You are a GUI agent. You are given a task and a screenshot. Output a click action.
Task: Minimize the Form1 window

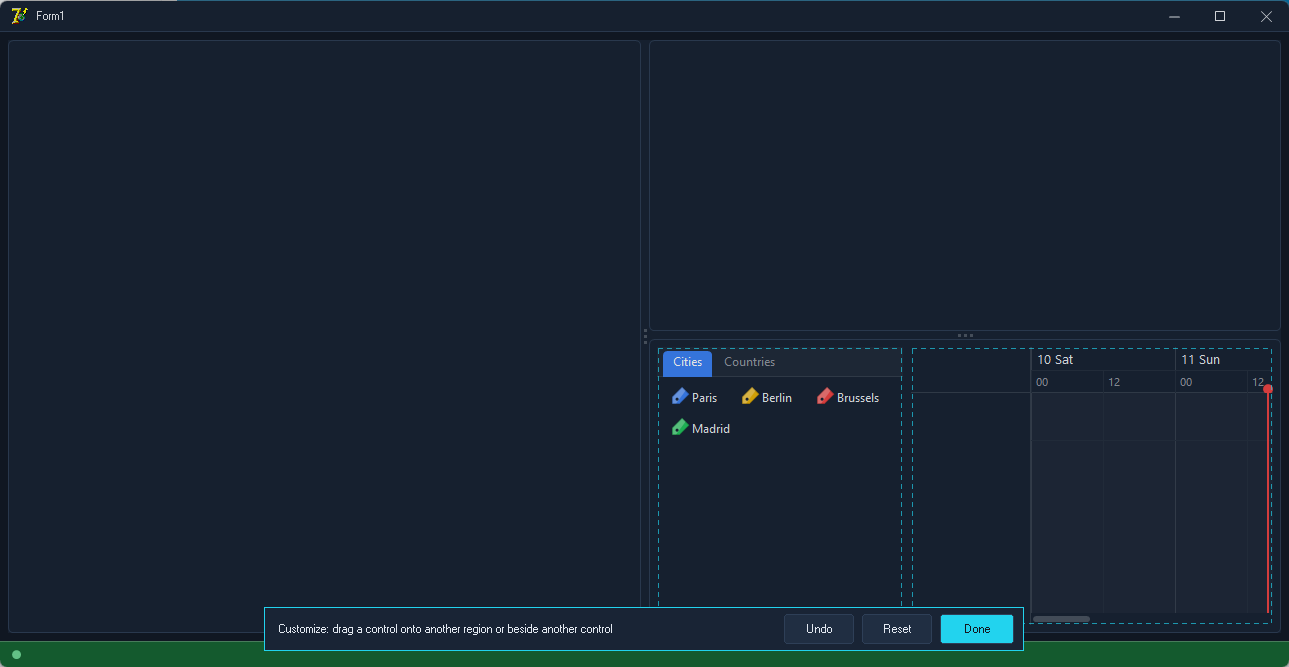[1174, 16]
